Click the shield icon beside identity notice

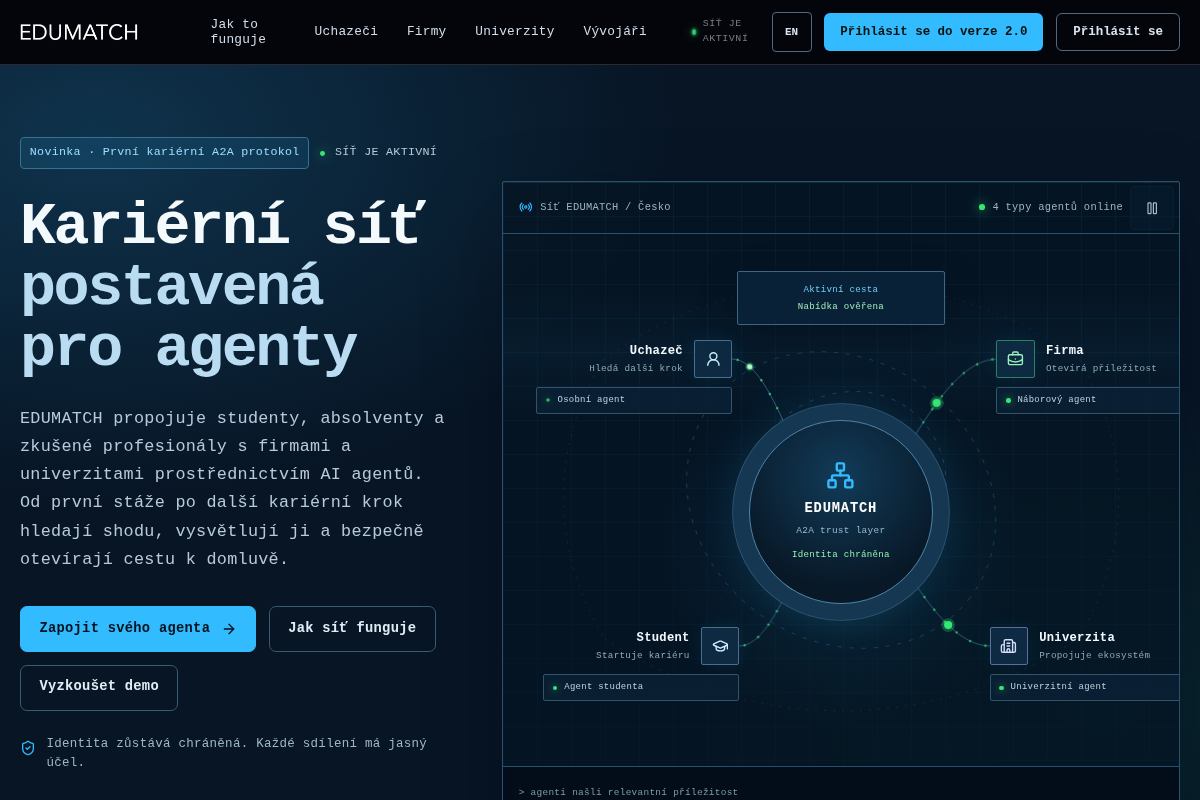(28, 748)
